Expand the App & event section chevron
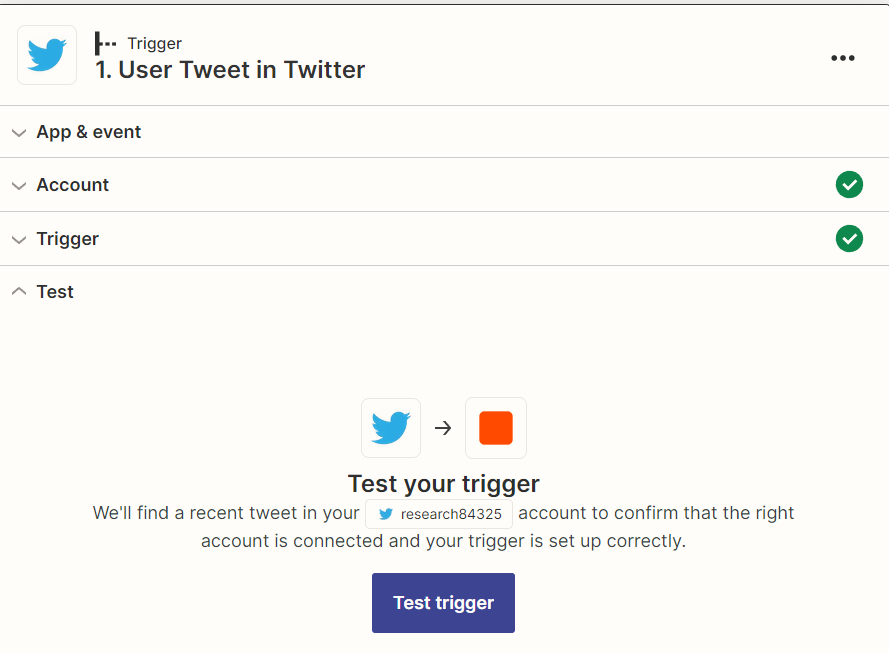Image resolution: width=889 pixels, height=653 pixels. click(19, 133)
